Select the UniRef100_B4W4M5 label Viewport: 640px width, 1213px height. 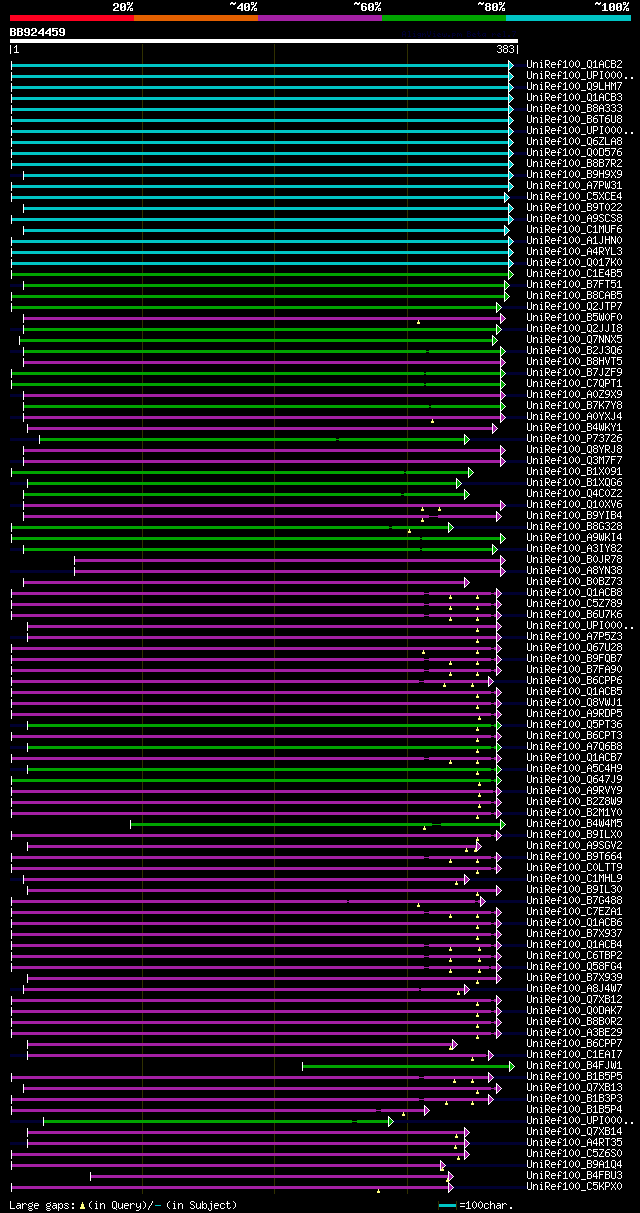(x=574, y=824)
